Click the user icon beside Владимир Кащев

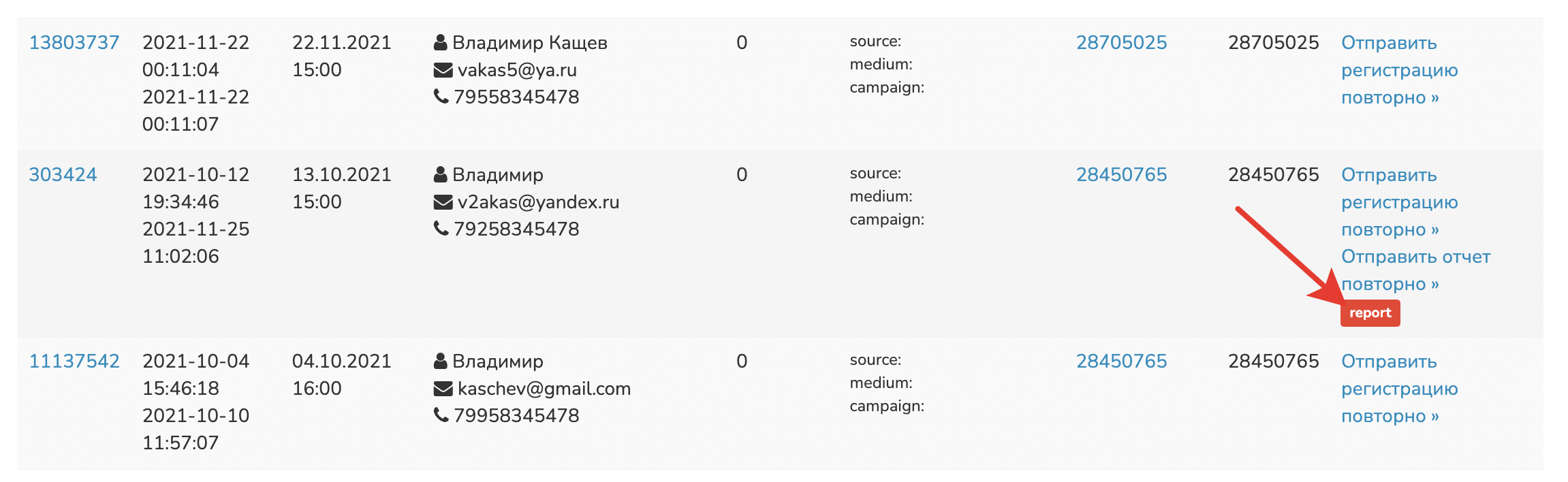click(441, 42)
